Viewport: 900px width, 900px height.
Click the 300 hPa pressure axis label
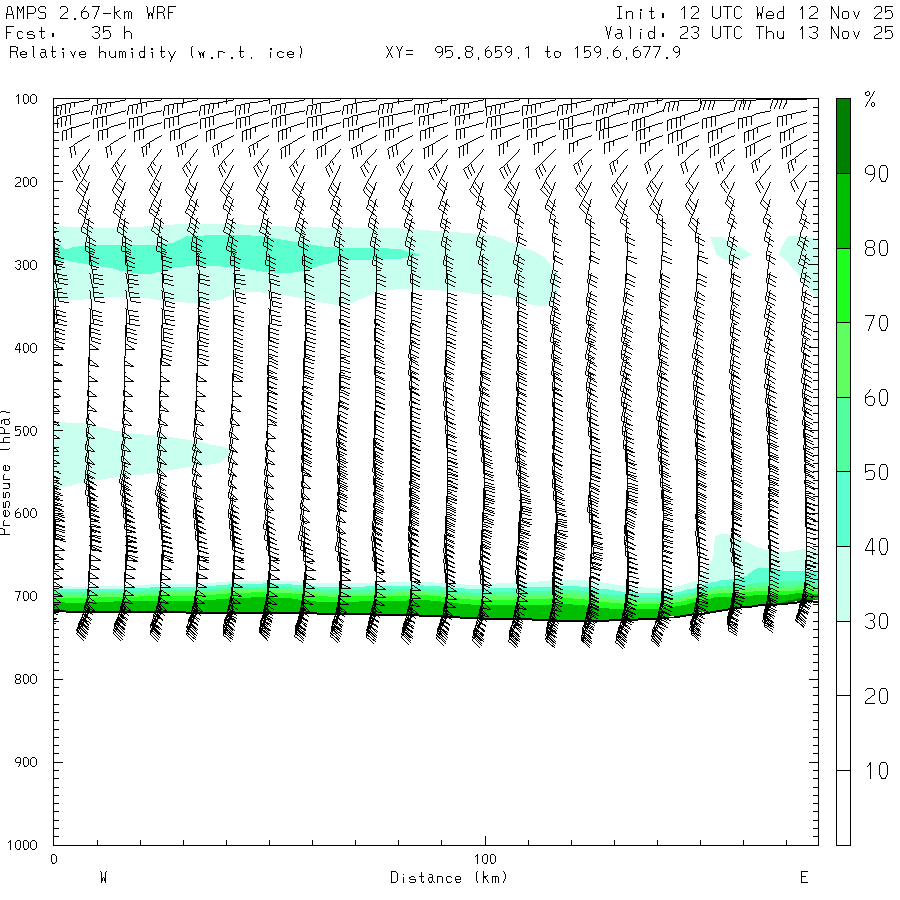pyautogui.click(x=26, y=265)
